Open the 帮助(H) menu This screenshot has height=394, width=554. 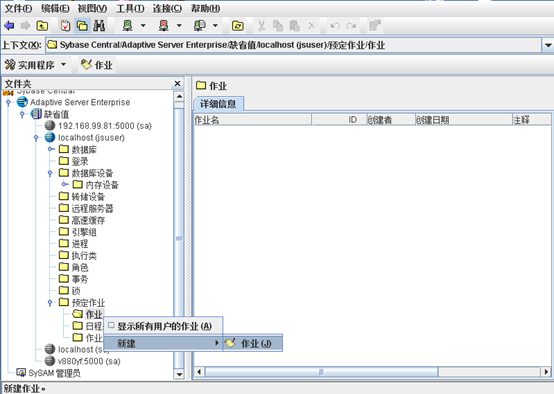205,8
